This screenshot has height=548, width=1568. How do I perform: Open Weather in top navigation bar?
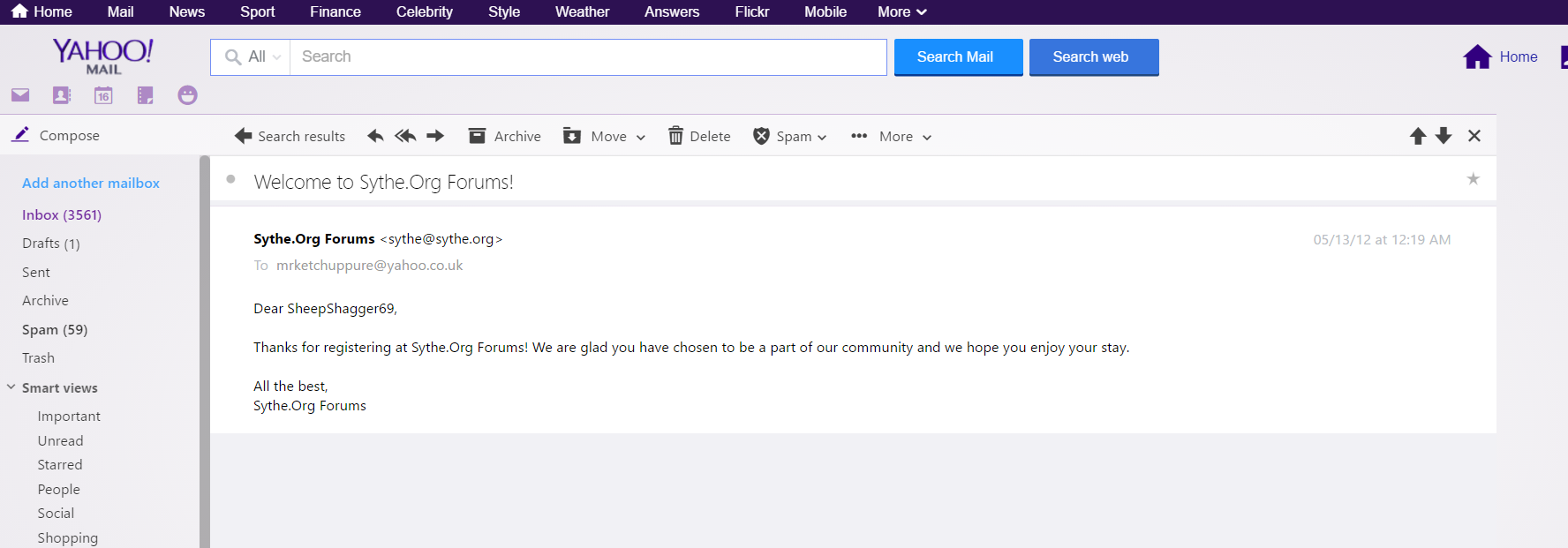(x=583, y=11)
